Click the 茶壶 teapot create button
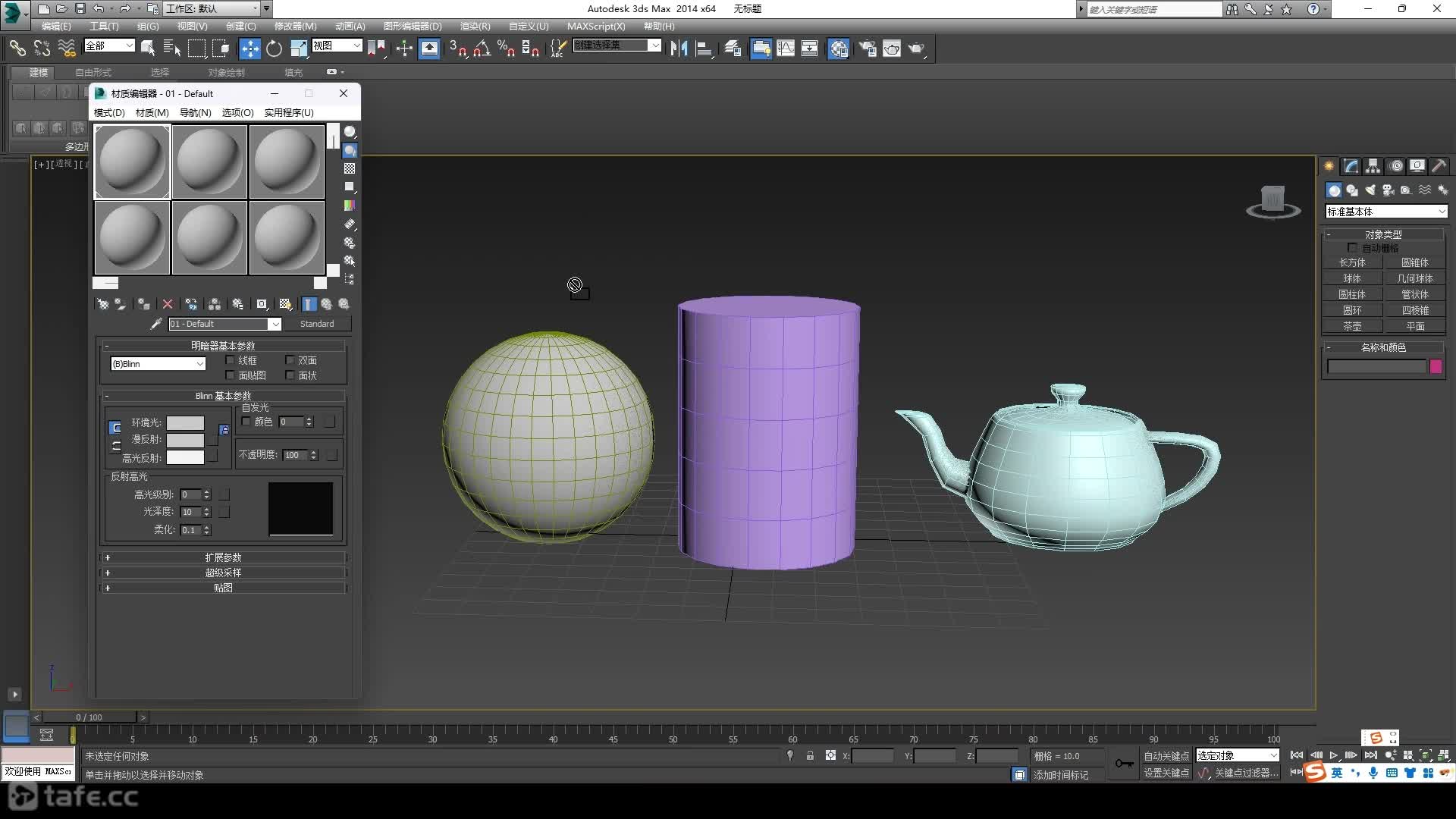 pos(1352,326)
